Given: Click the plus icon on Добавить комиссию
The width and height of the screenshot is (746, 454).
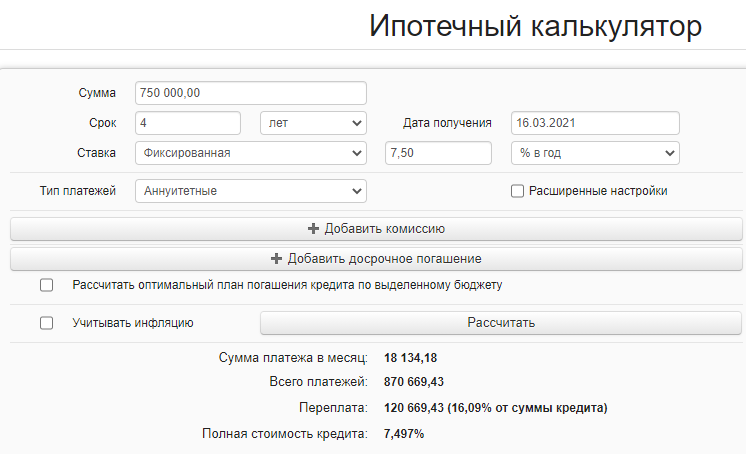Looking at the screenshot, I should tap(314, 229).
